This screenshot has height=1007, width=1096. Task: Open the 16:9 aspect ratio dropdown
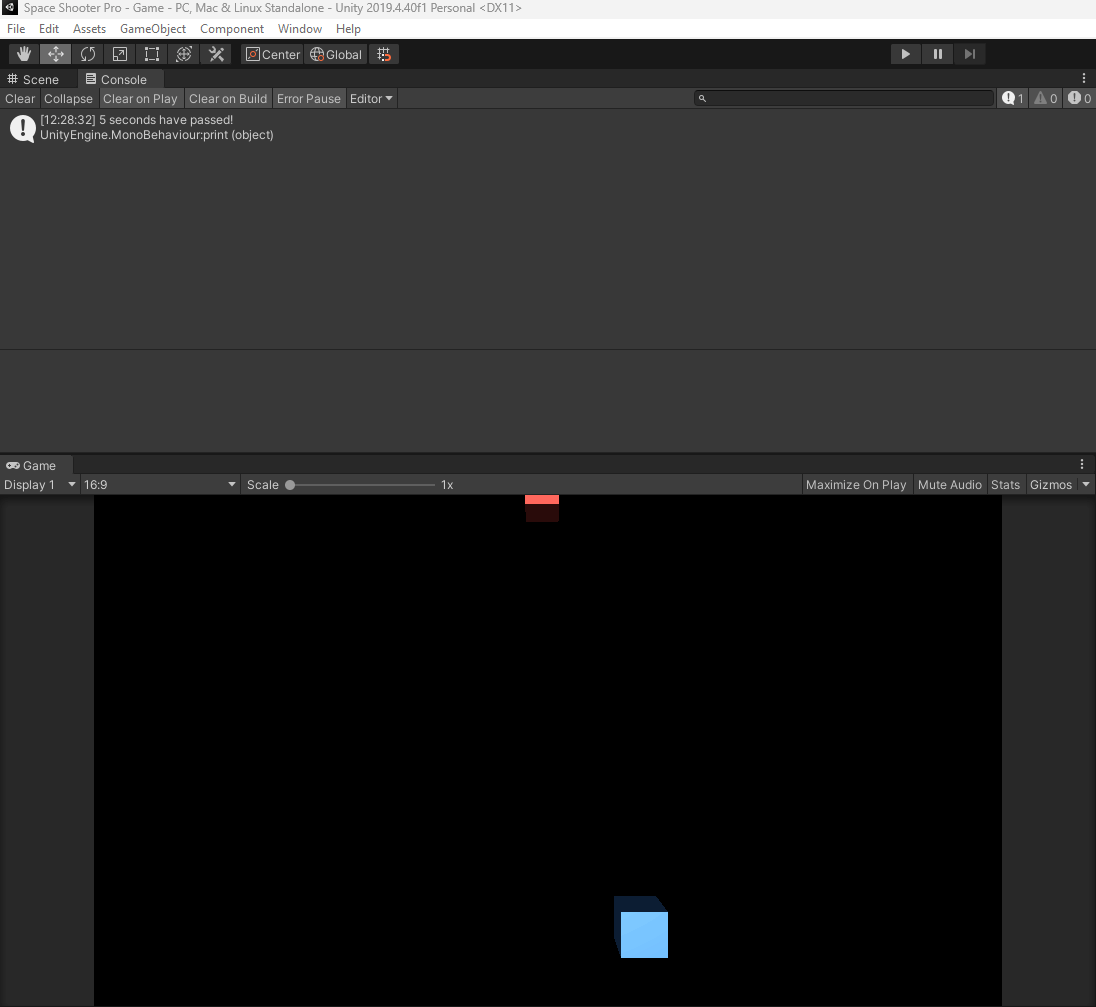pos(160,484)
